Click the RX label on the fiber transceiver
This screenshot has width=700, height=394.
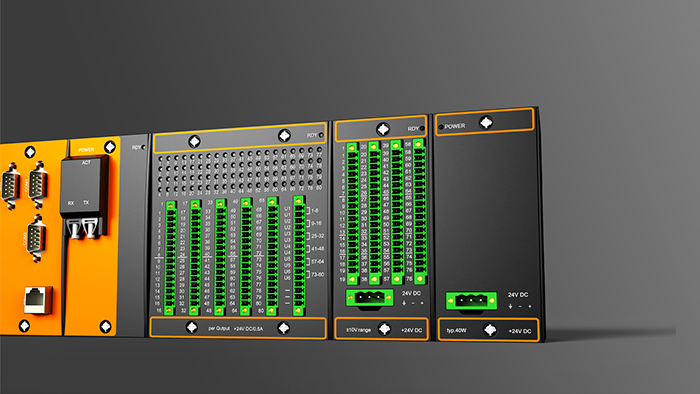[71, 203]
